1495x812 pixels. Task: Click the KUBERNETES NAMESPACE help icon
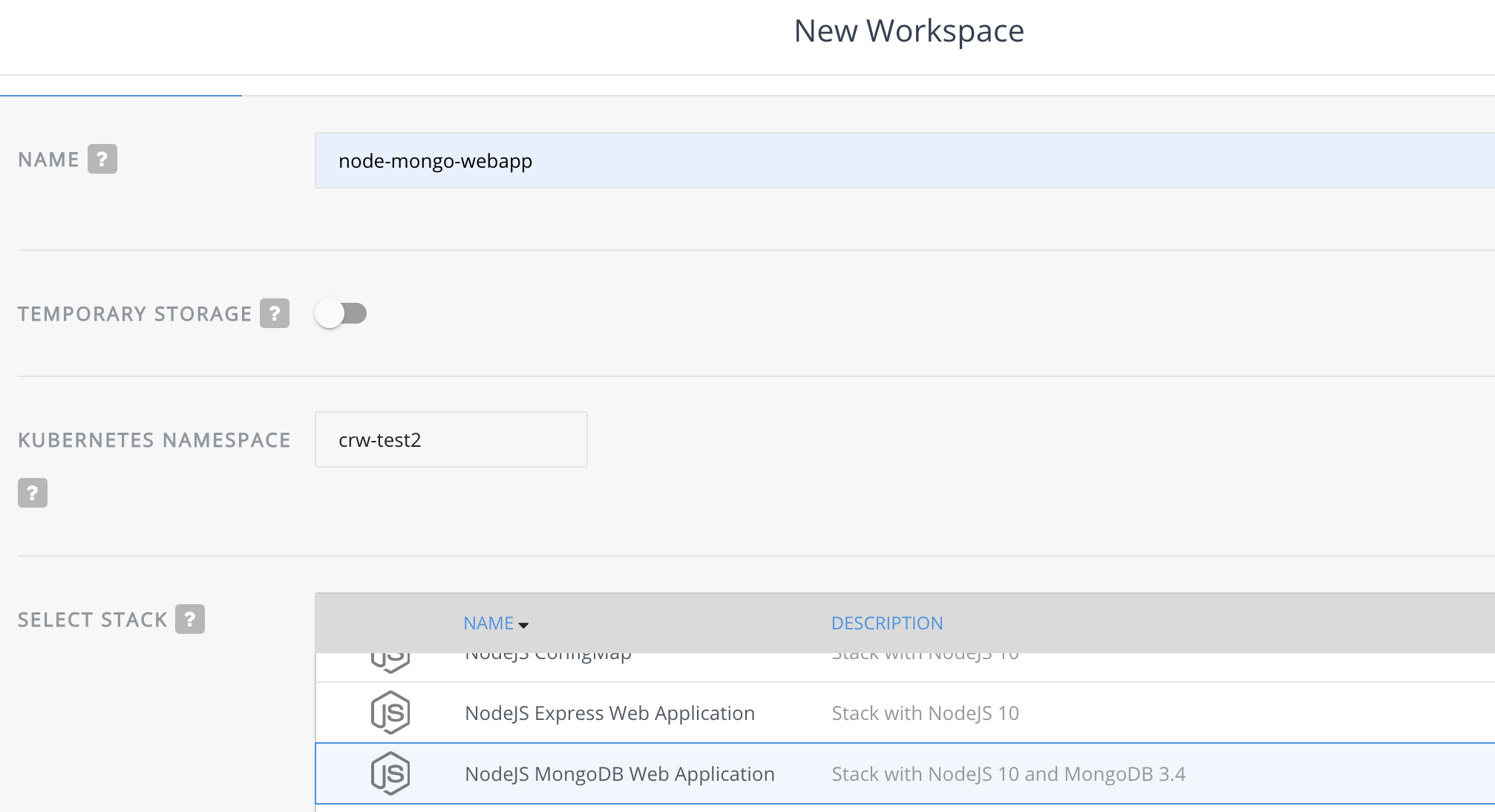(32, 492)
